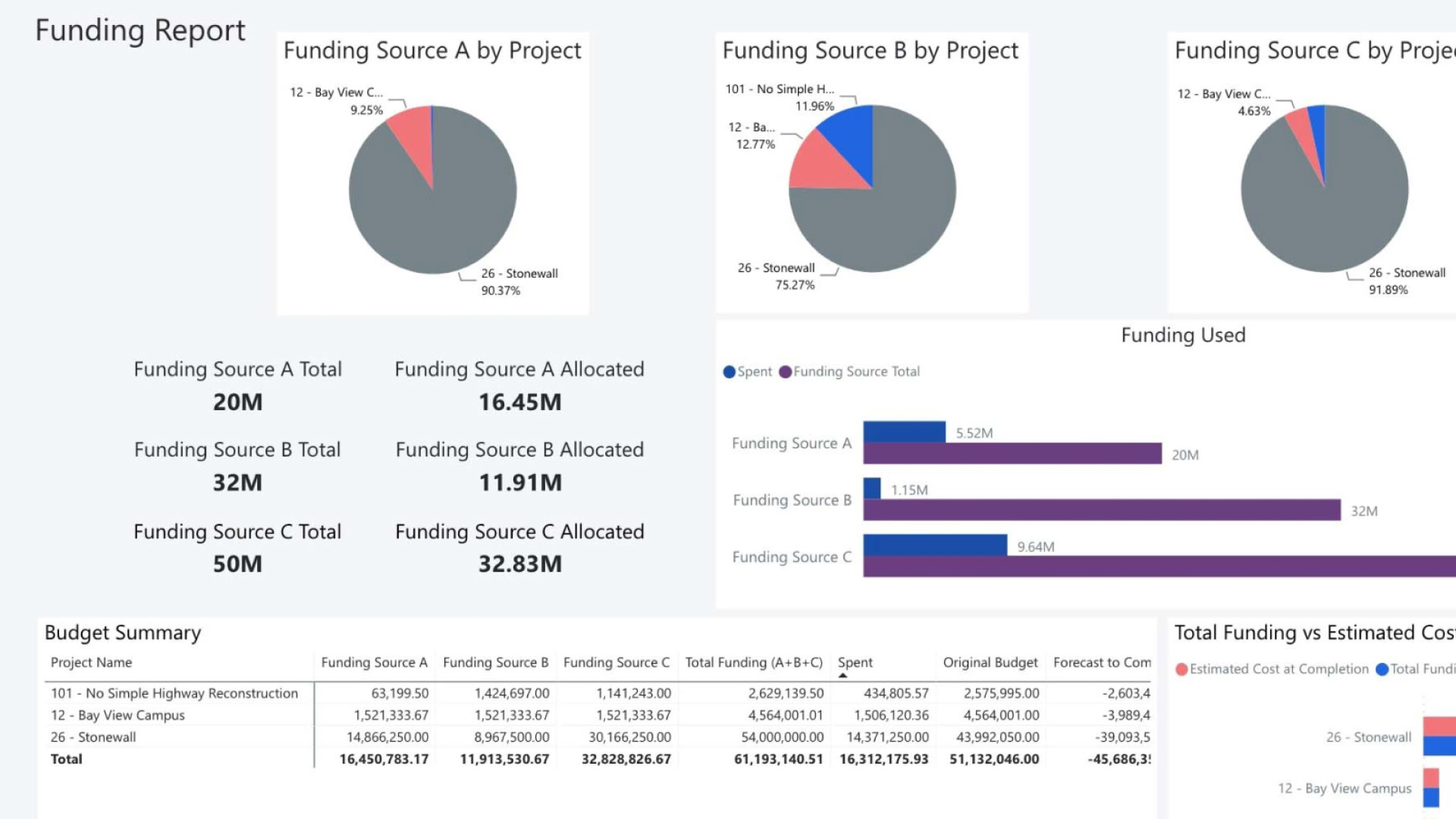Click the red Estimated Cost at Completion legend dot
This screenshot has height=819, width=1456.
click(1181, 669)
